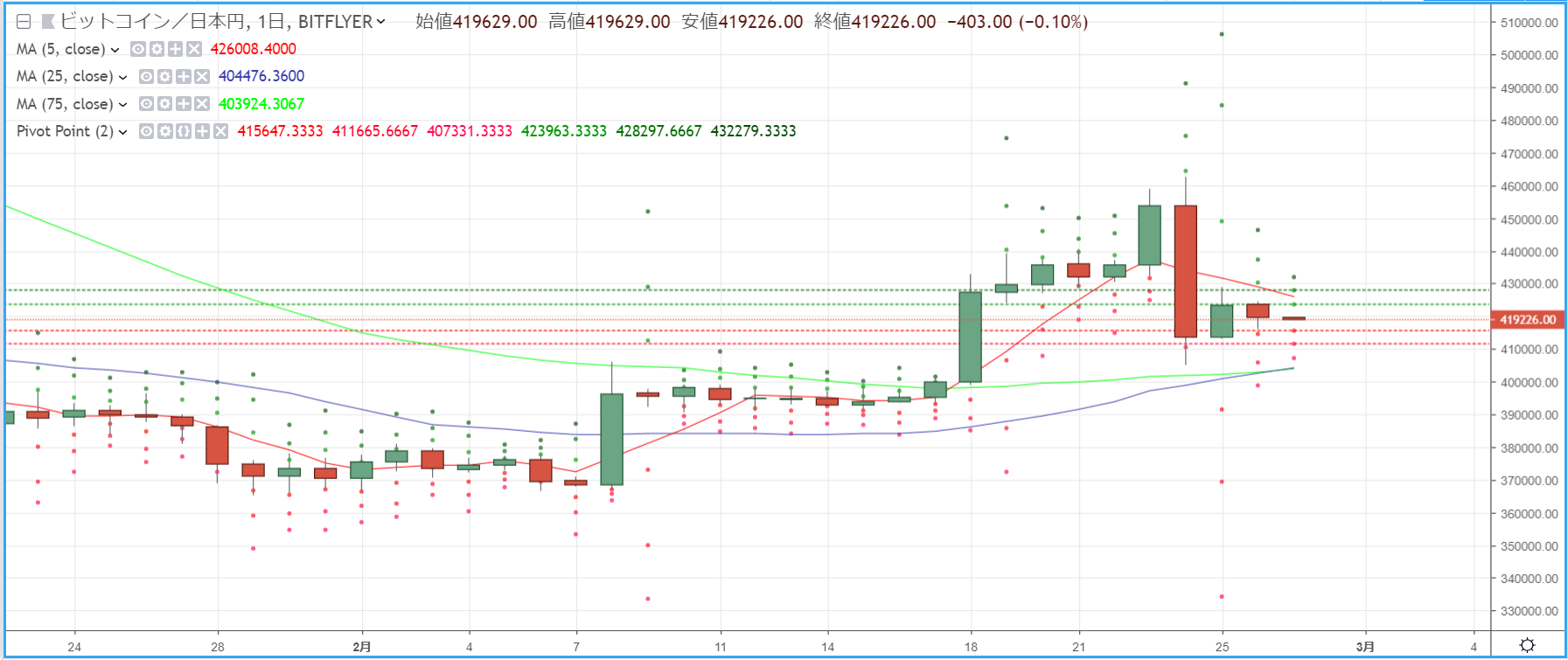Click the Pivot Point (2) indicator label

click(x=65, y=131)
